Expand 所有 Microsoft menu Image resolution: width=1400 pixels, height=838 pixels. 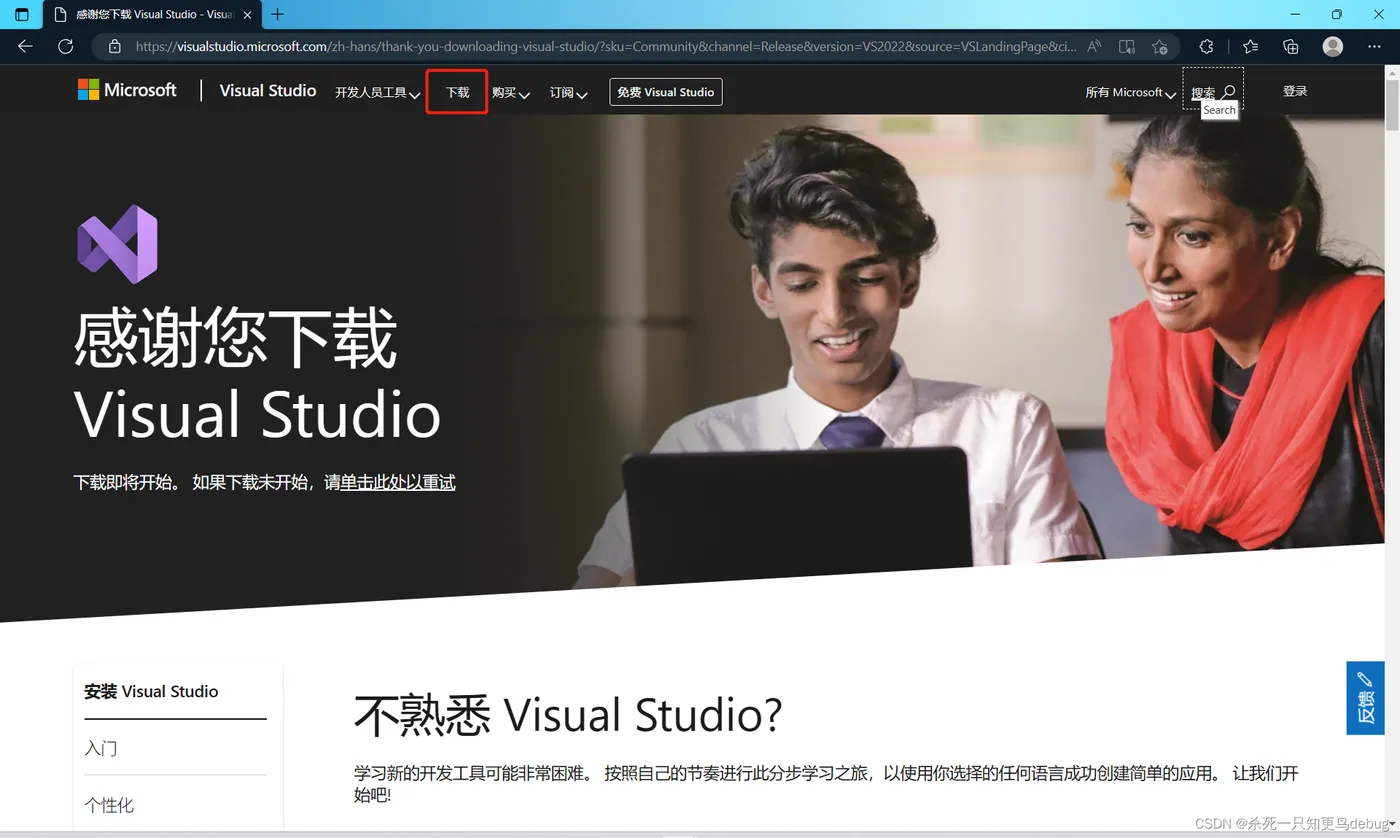click(1130, 92)
